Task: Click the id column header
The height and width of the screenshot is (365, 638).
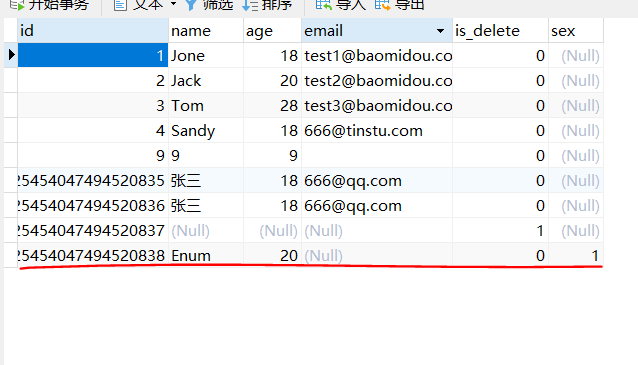Action: 93,31
